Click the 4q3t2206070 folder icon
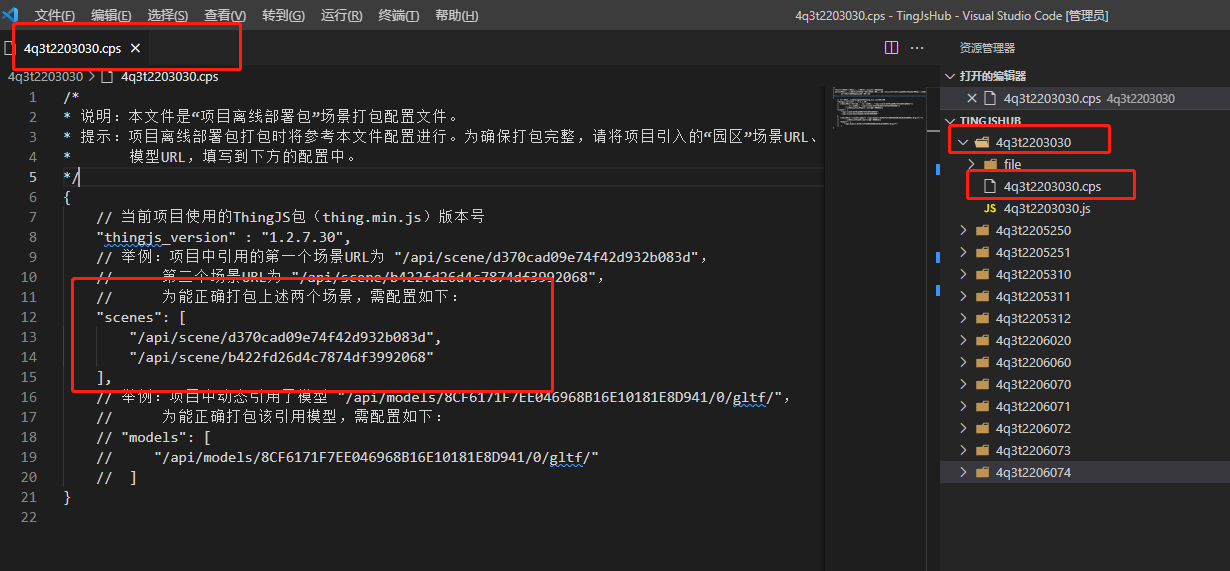This screenshot has height=571, width=1230. click(983, 384)
